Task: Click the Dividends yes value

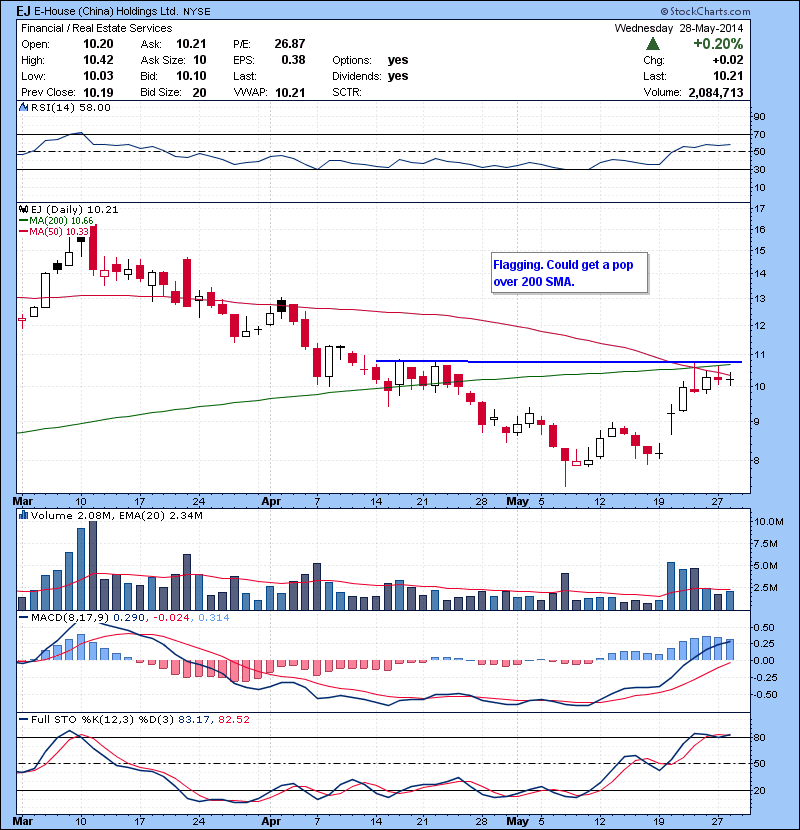Action: (398, 76)
